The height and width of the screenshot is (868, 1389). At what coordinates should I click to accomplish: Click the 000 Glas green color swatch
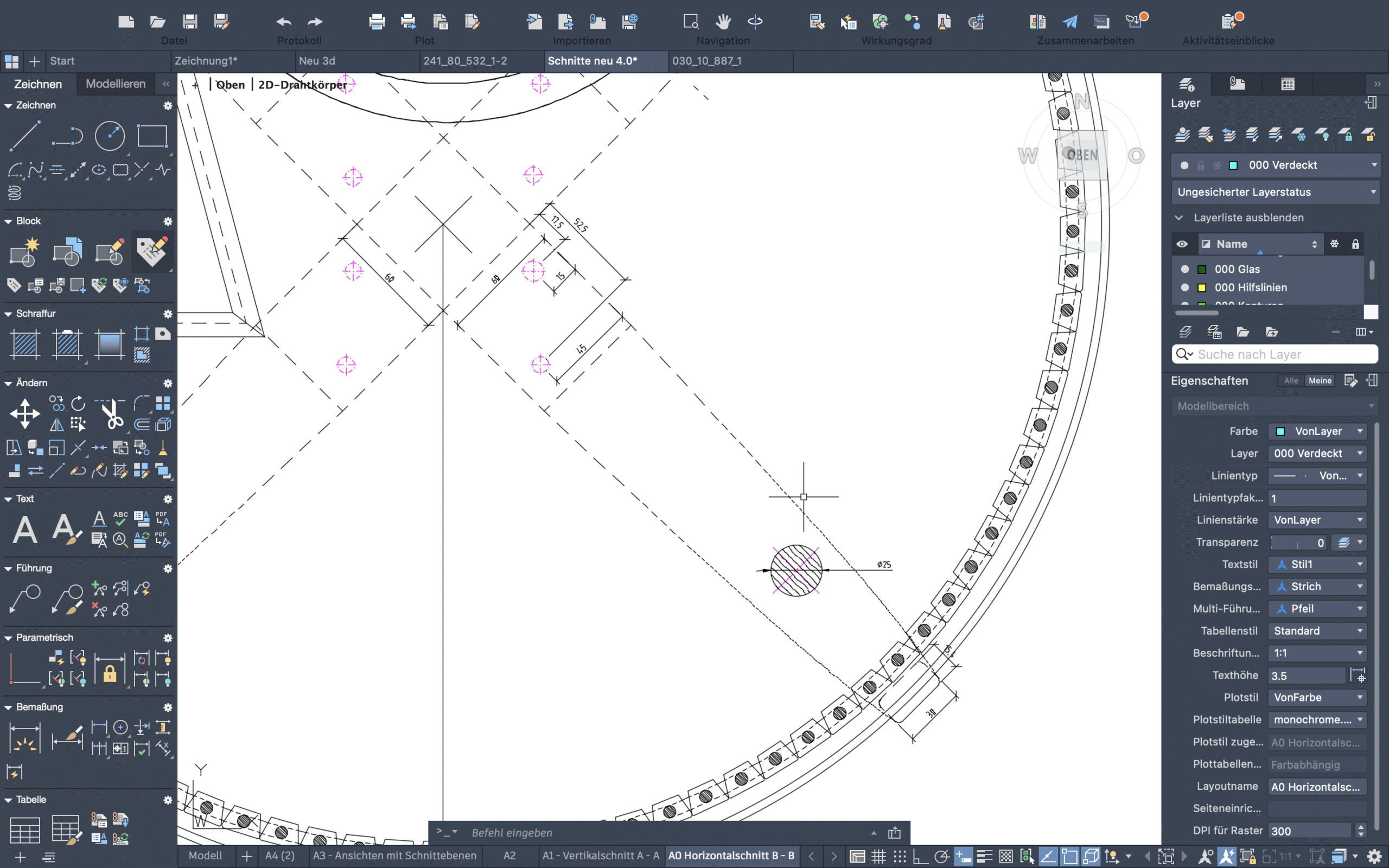(x=1202, y=269)
